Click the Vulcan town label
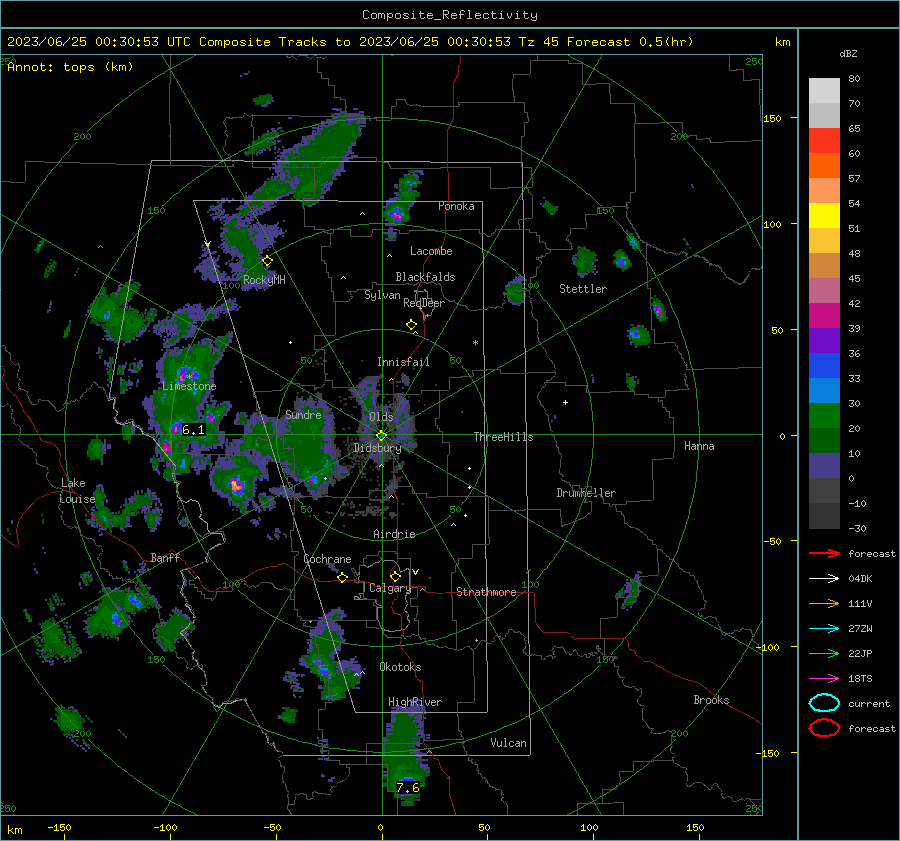The height and width of the screenshot is (841, 900). 508,743
